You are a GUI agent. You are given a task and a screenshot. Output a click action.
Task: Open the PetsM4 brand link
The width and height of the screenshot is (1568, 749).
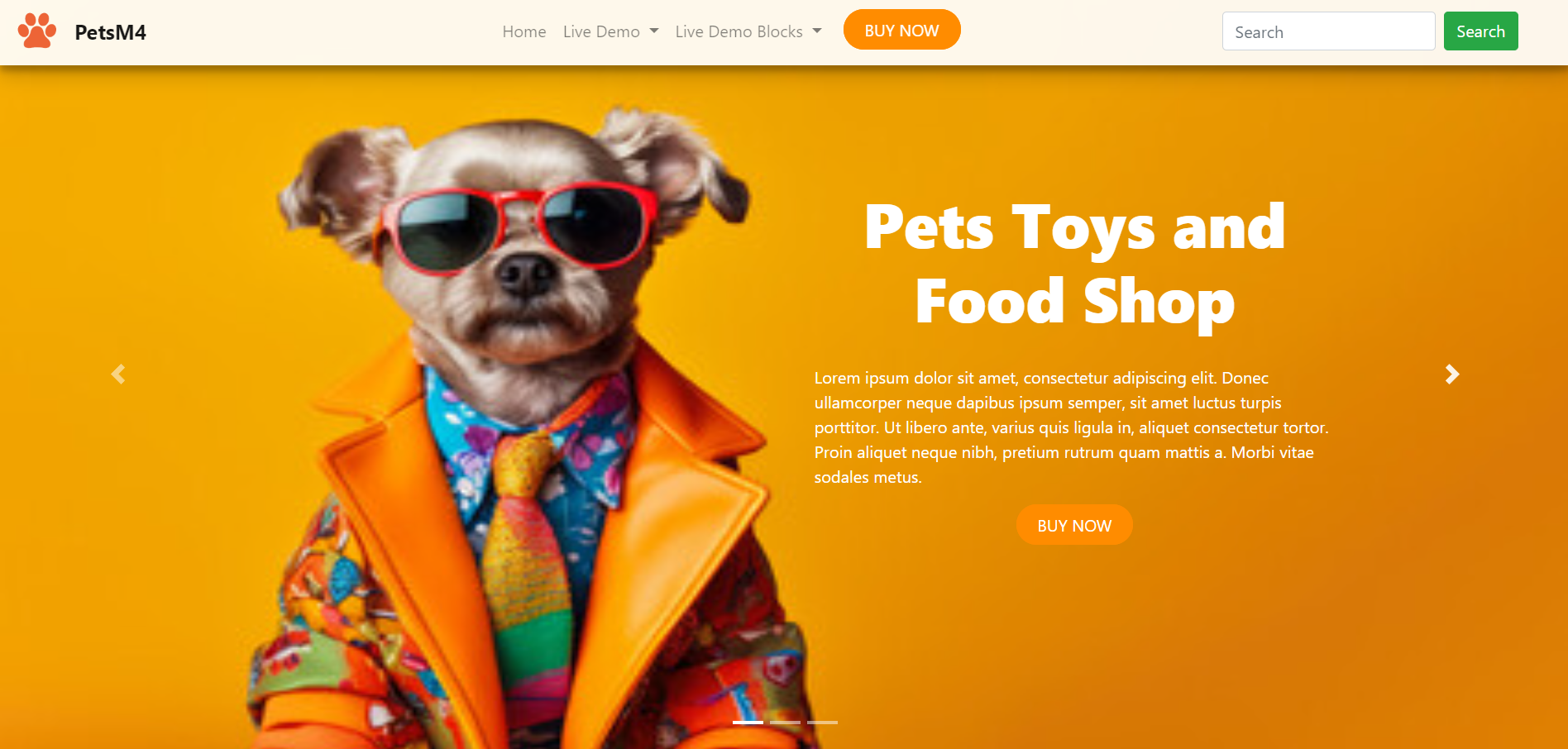(x=110, y=32)
